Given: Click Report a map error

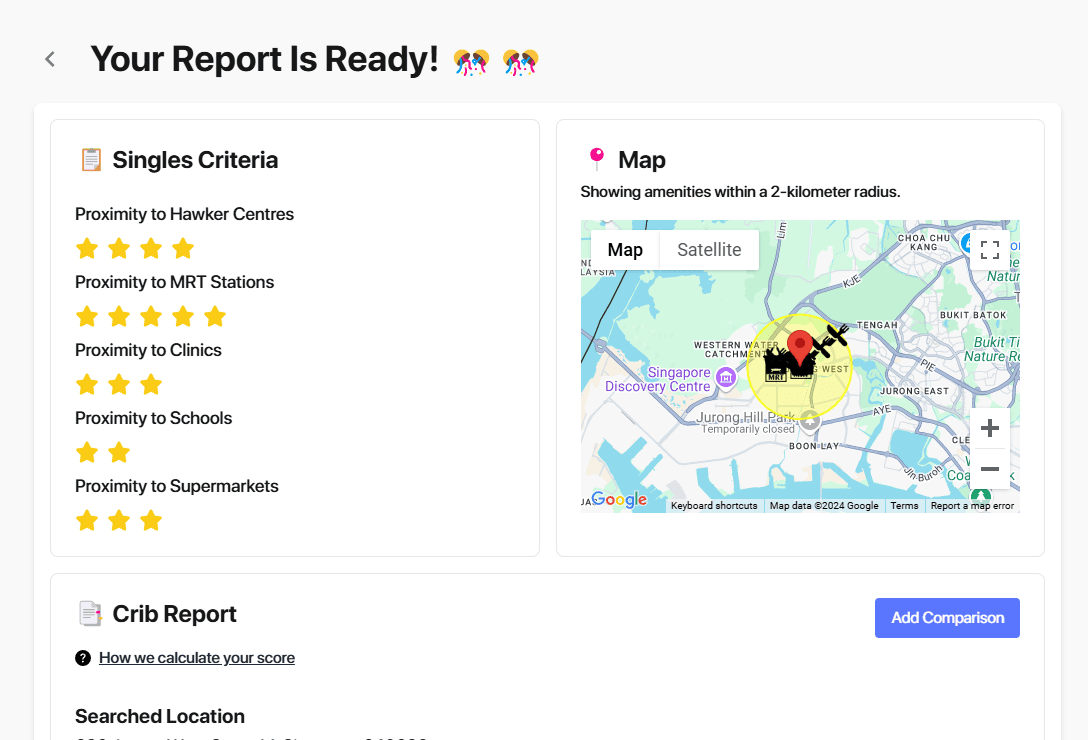Looking at the screenshot, I should click(972, 506).
